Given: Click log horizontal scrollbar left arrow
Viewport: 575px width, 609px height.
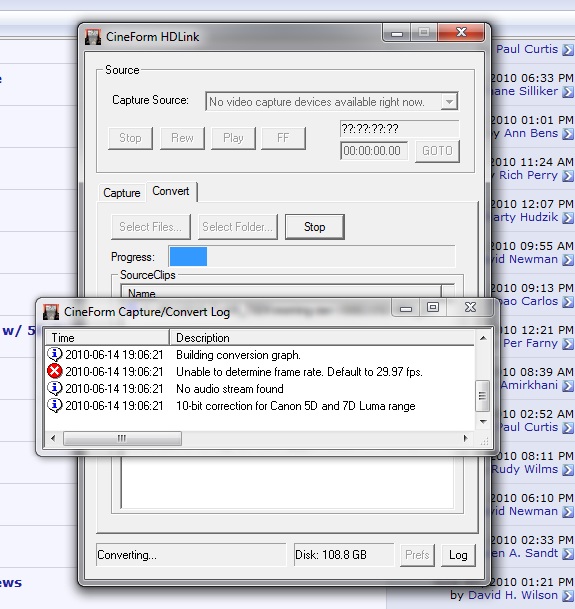Looking at the screenshot, I should point(53,438).
